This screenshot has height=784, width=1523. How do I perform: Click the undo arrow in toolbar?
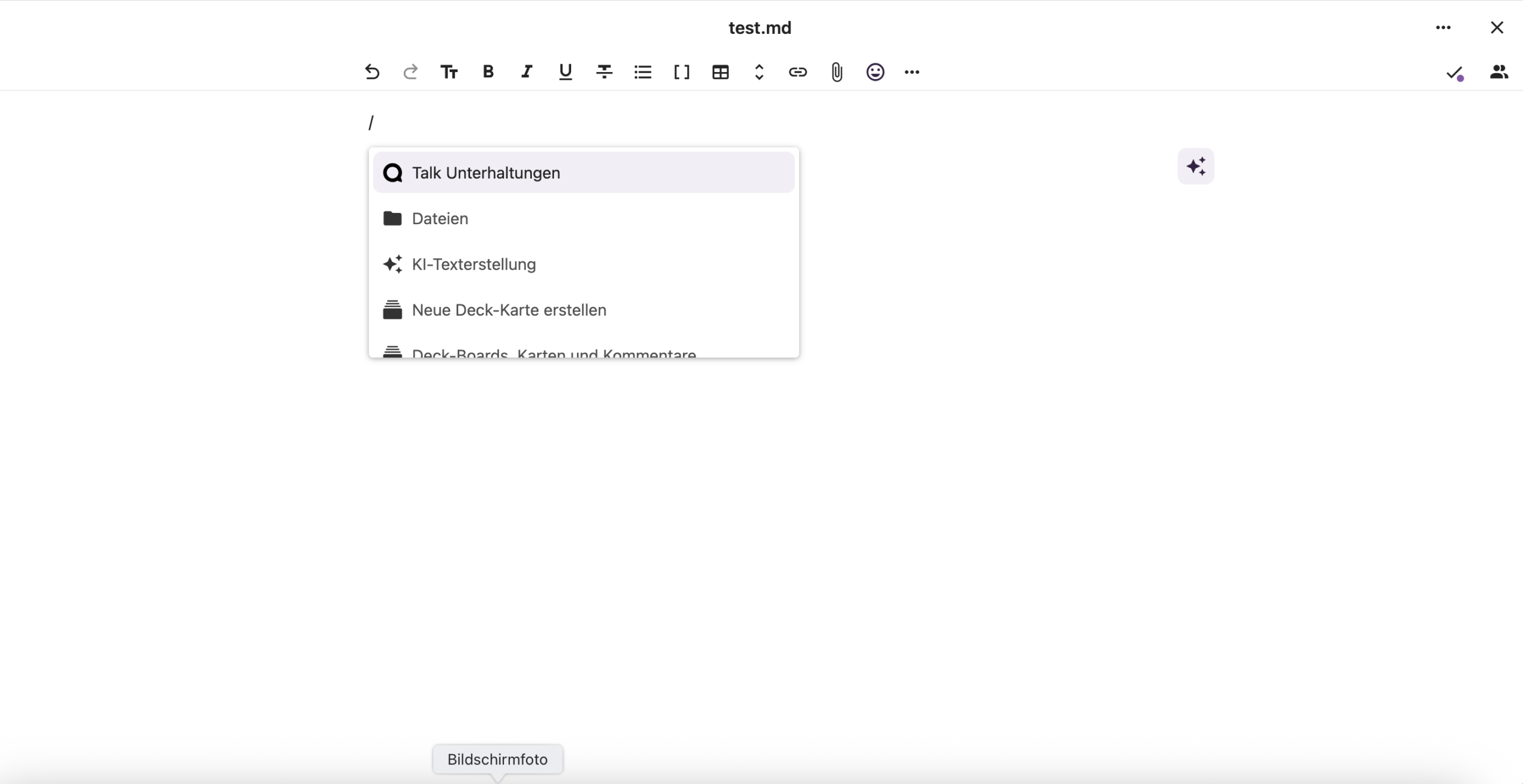372,72
